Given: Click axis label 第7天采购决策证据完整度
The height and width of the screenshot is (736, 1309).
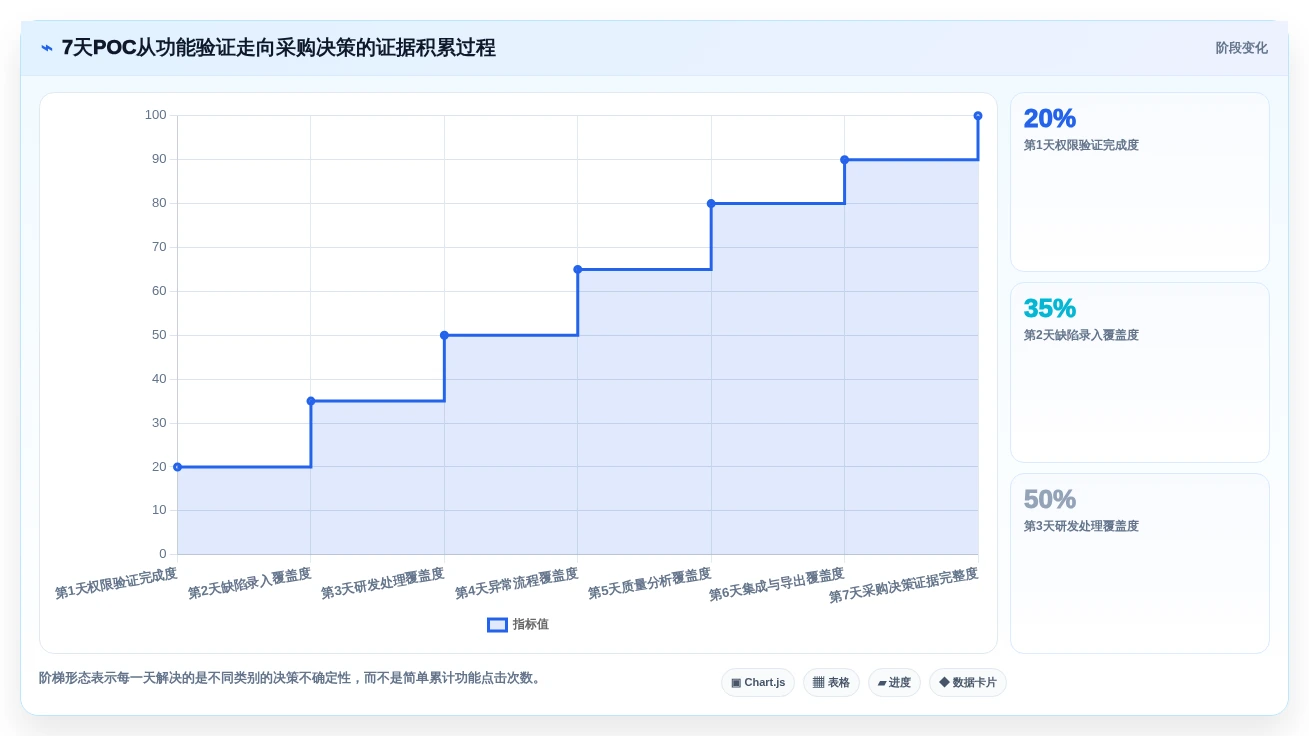Looking at the screenshot, I should click(904, 586).
